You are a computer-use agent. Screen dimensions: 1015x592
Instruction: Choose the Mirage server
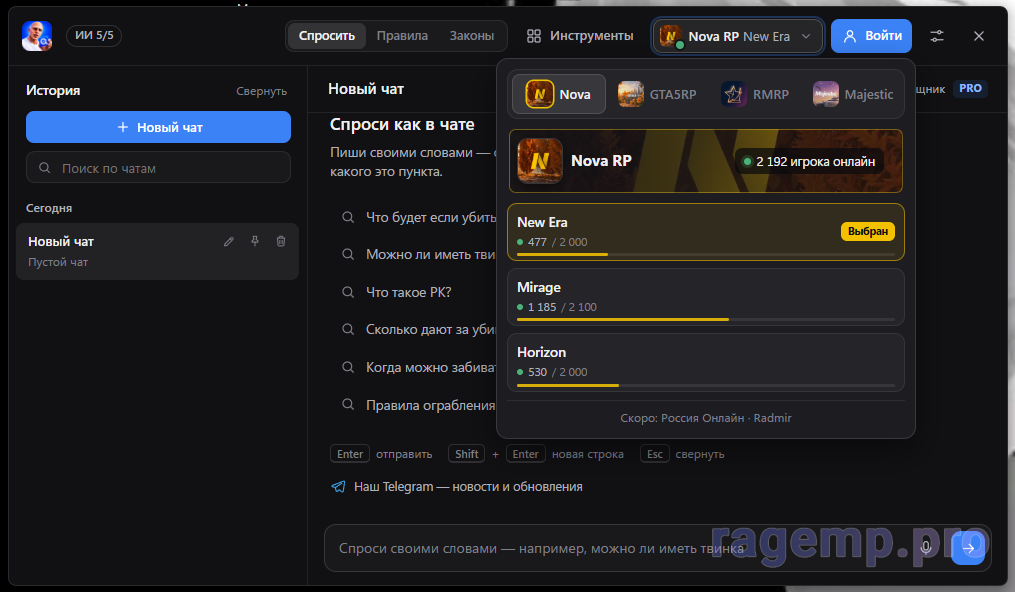pos(706,297)
